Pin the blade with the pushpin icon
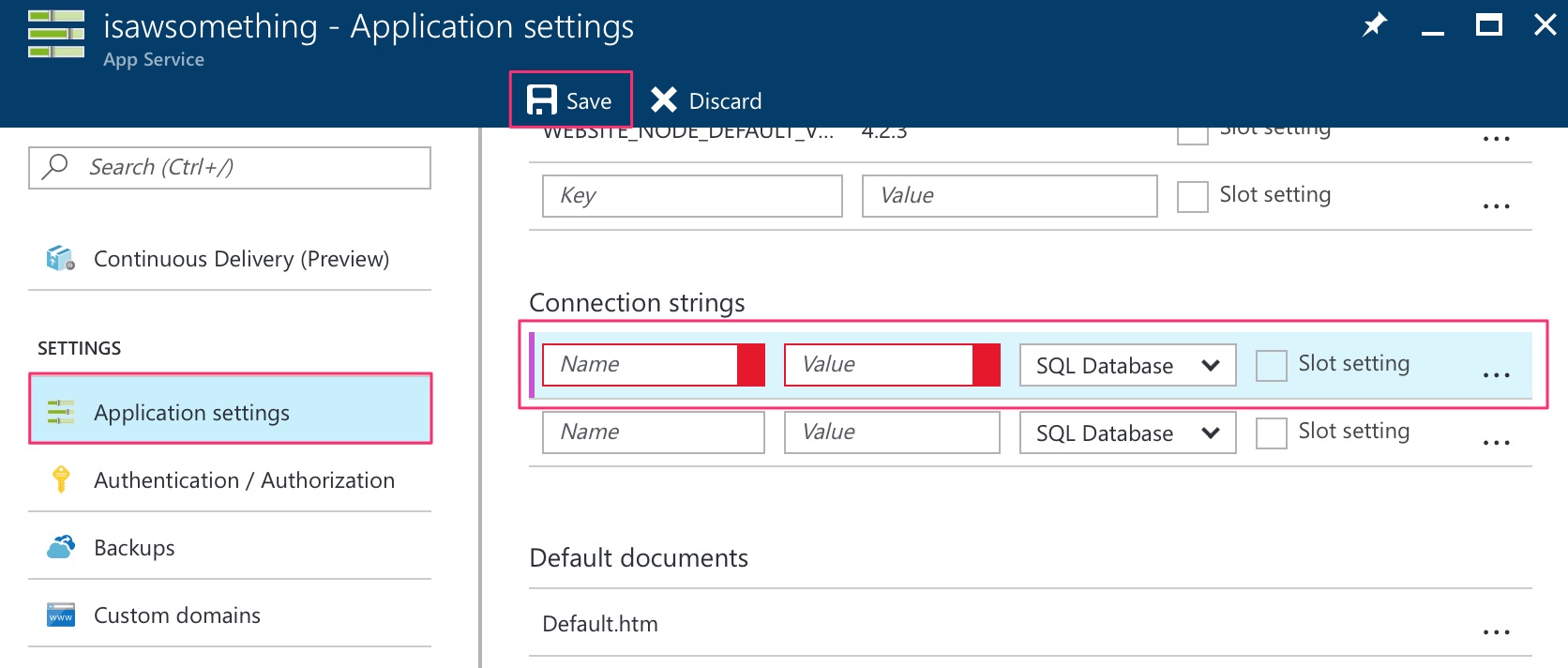 pyautogui.click(x=1374, y=24)
